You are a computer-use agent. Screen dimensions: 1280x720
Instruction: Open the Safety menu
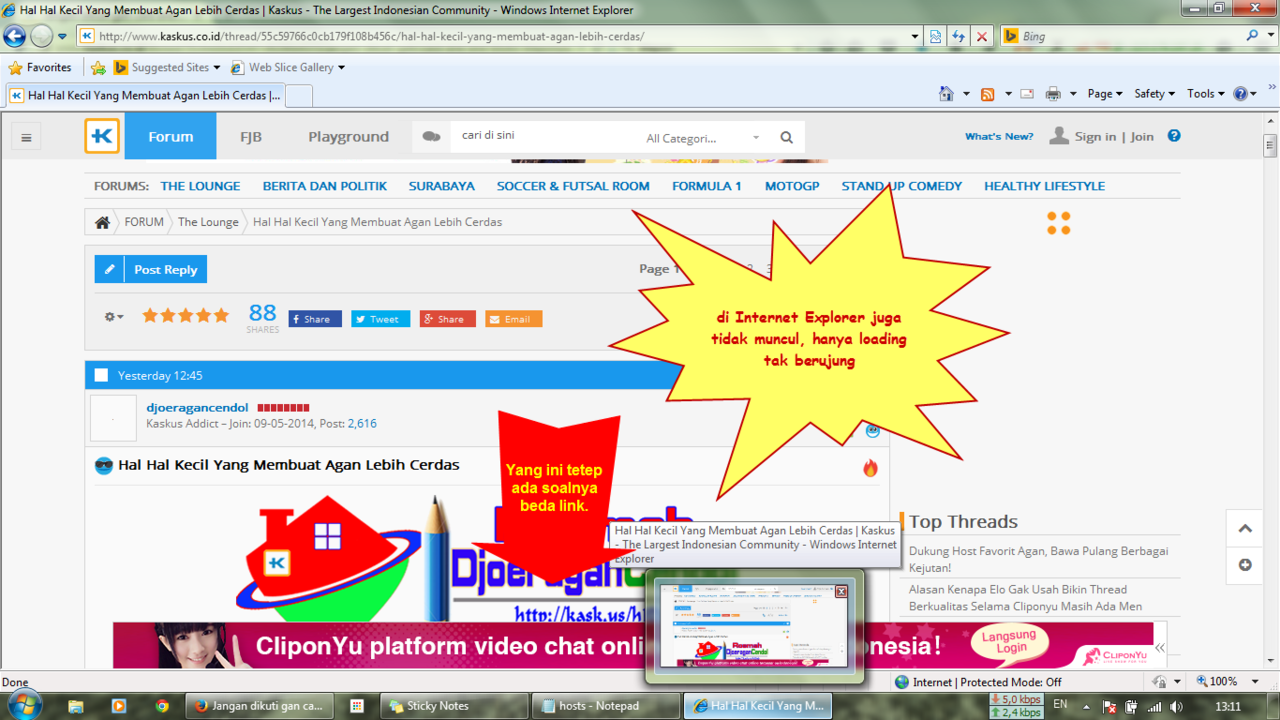click(x=1155, y=94)
